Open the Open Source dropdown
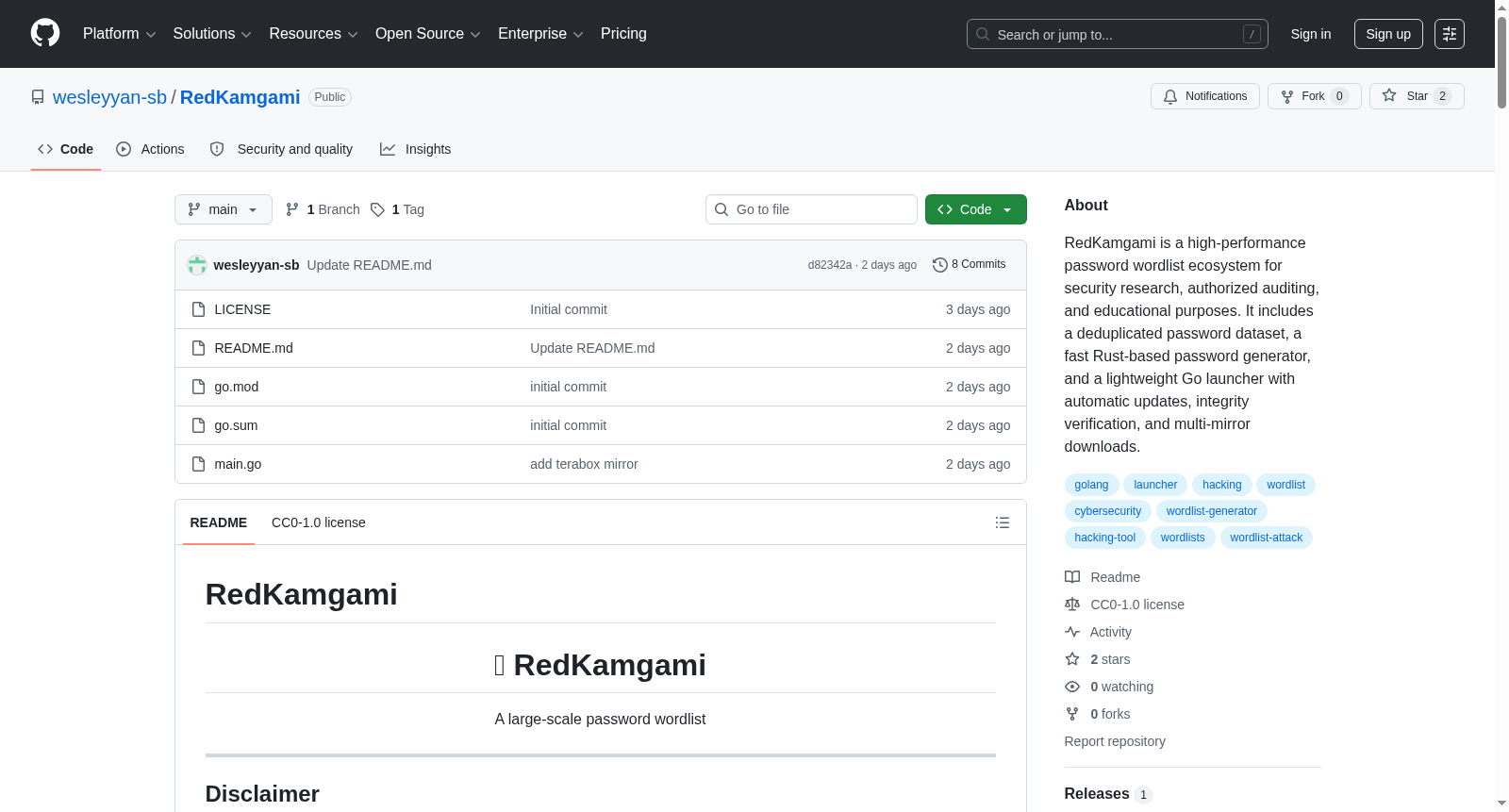This screenshot has width=1509, height=812. (428, 34)
